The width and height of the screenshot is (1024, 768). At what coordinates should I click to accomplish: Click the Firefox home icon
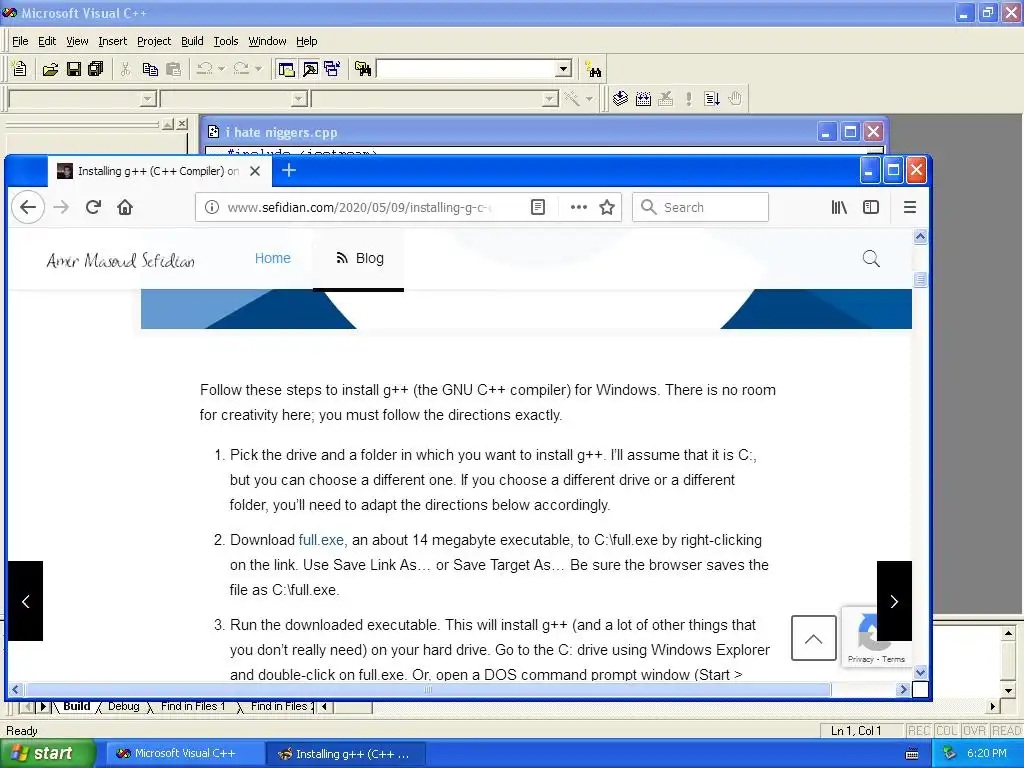(125, 207)
